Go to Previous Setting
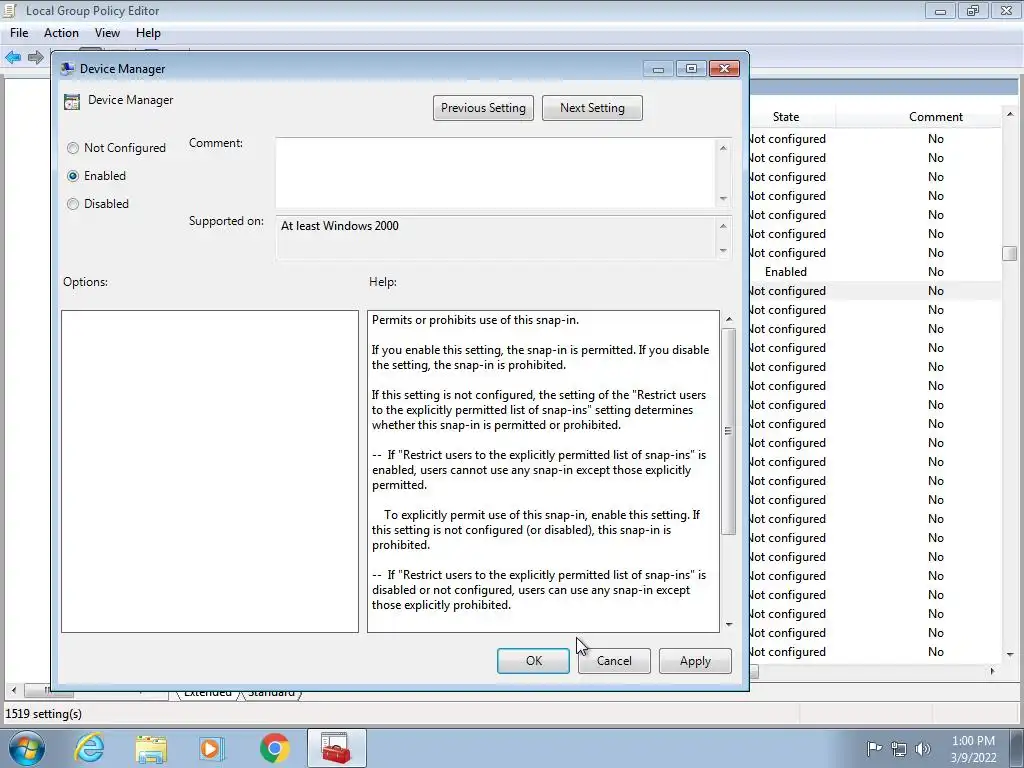 pyautogui.click(x=483, y=108)
